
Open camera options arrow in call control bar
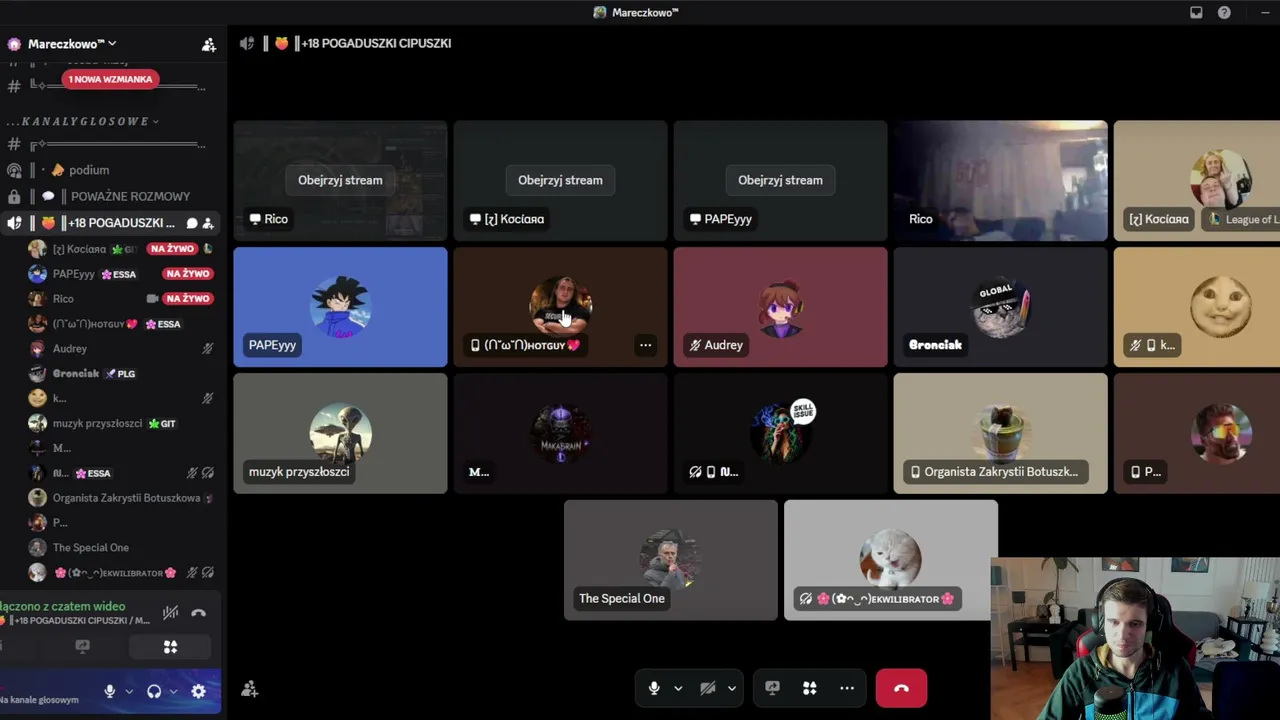click(732, 688)
